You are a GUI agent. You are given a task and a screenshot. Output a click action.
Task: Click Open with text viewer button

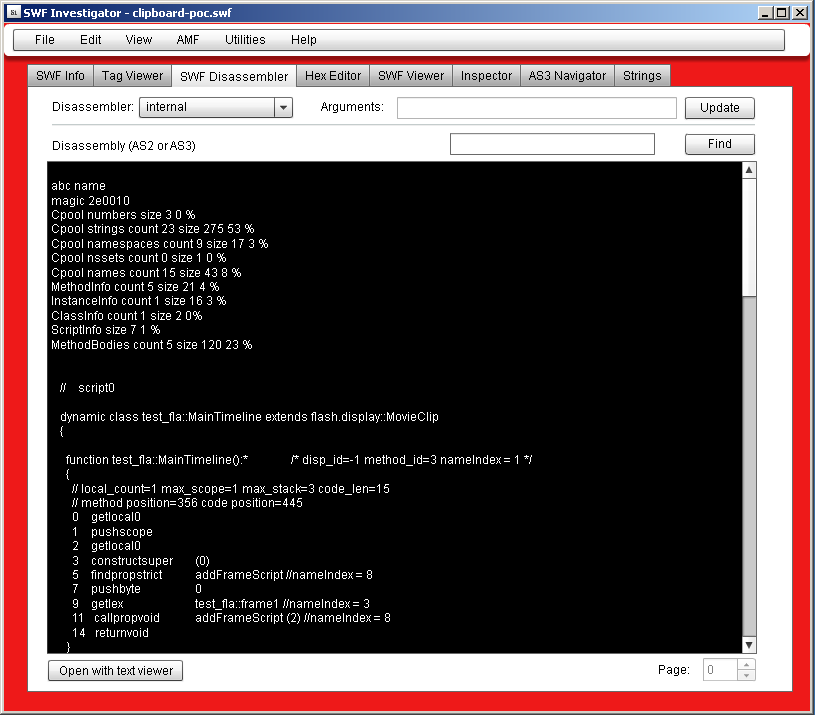click(116, 671)
